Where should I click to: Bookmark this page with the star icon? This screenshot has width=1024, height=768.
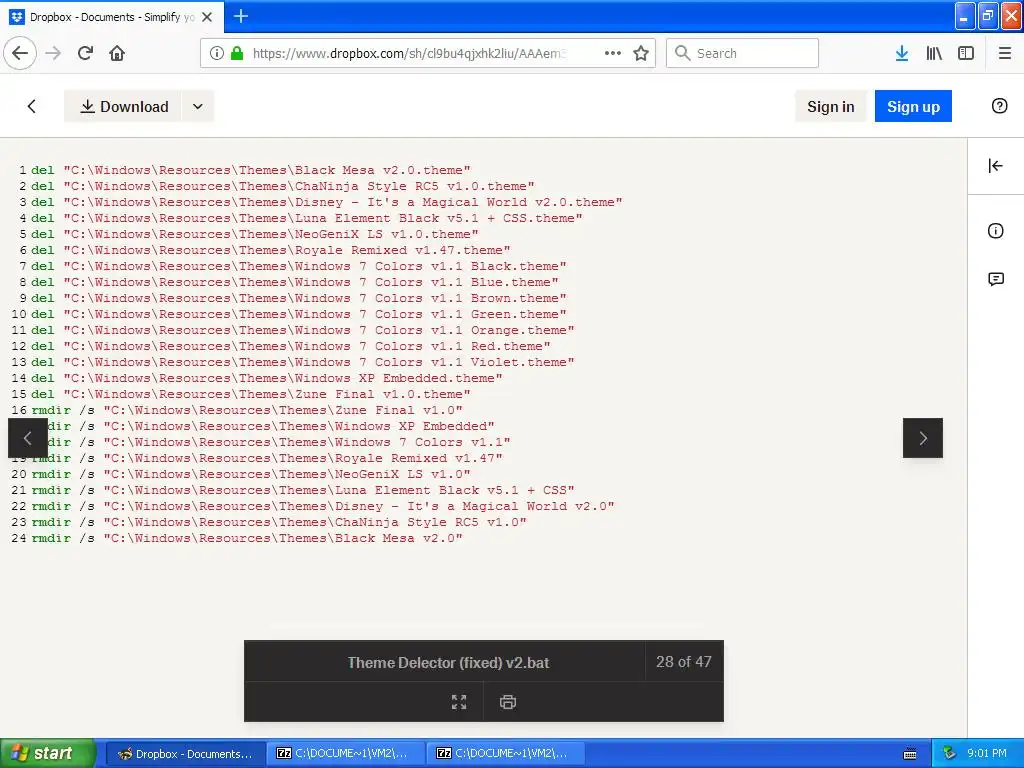coord(641,53)
